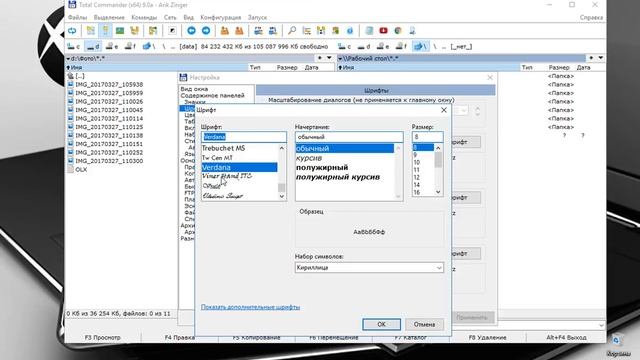This screenshot has width=640, height=360.
Task: Go back using the blue left arrow
Action: 191,31
